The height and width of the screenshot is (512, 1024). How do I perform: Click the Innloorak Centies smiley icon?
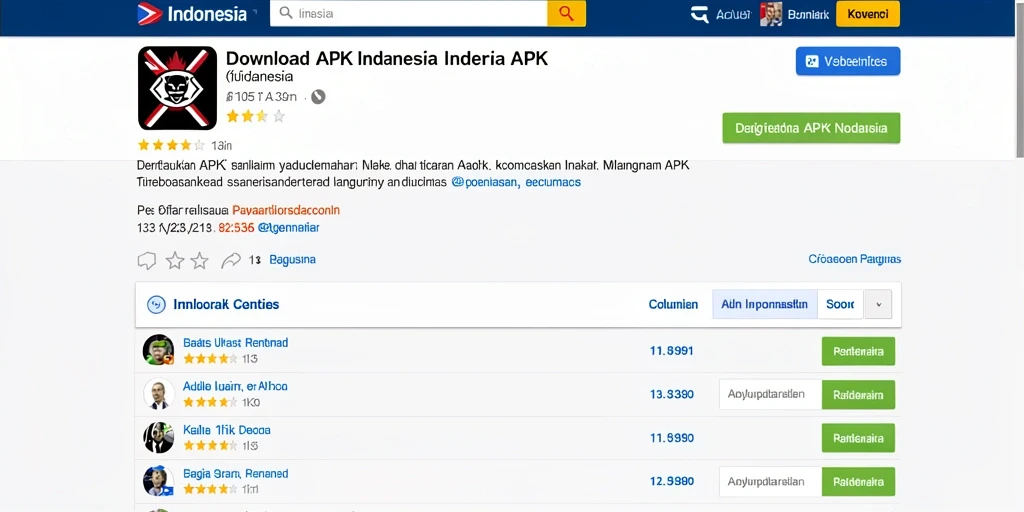[x=156, y=304]
